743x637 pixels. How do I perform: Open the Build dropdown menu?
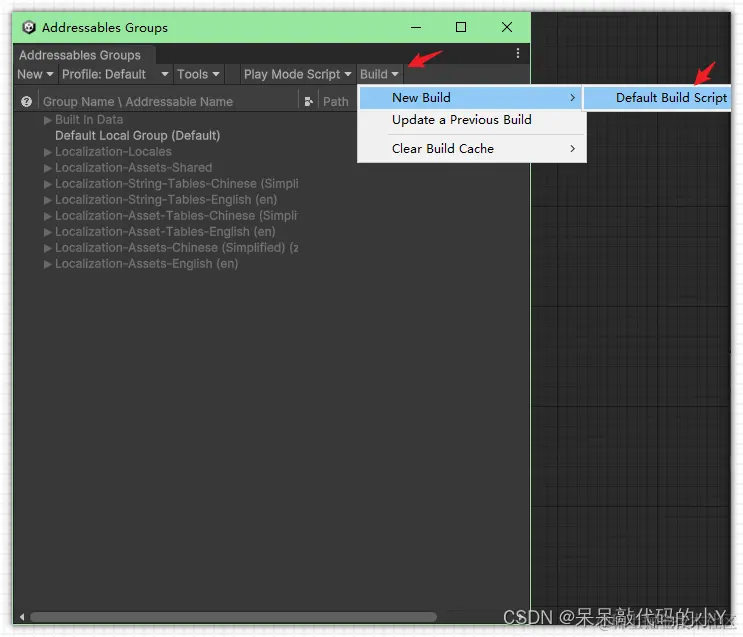379,74
